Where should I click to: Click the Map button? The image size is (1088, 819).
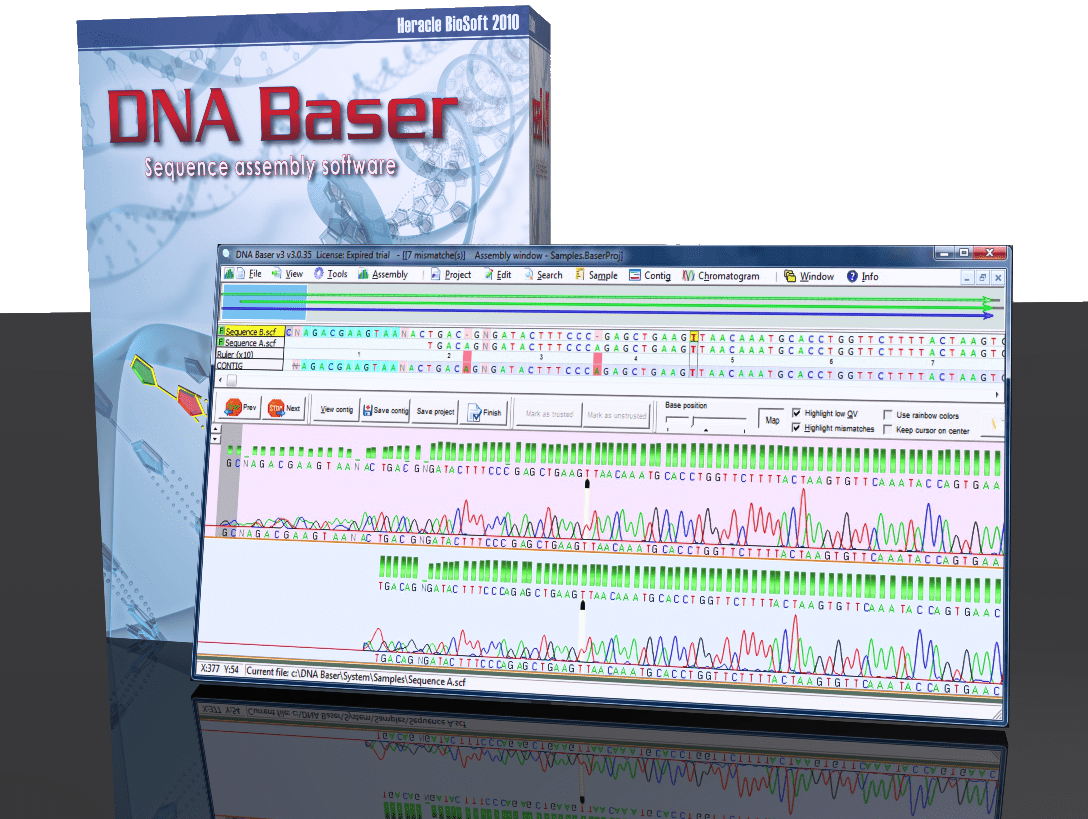[x=772, y=420]
